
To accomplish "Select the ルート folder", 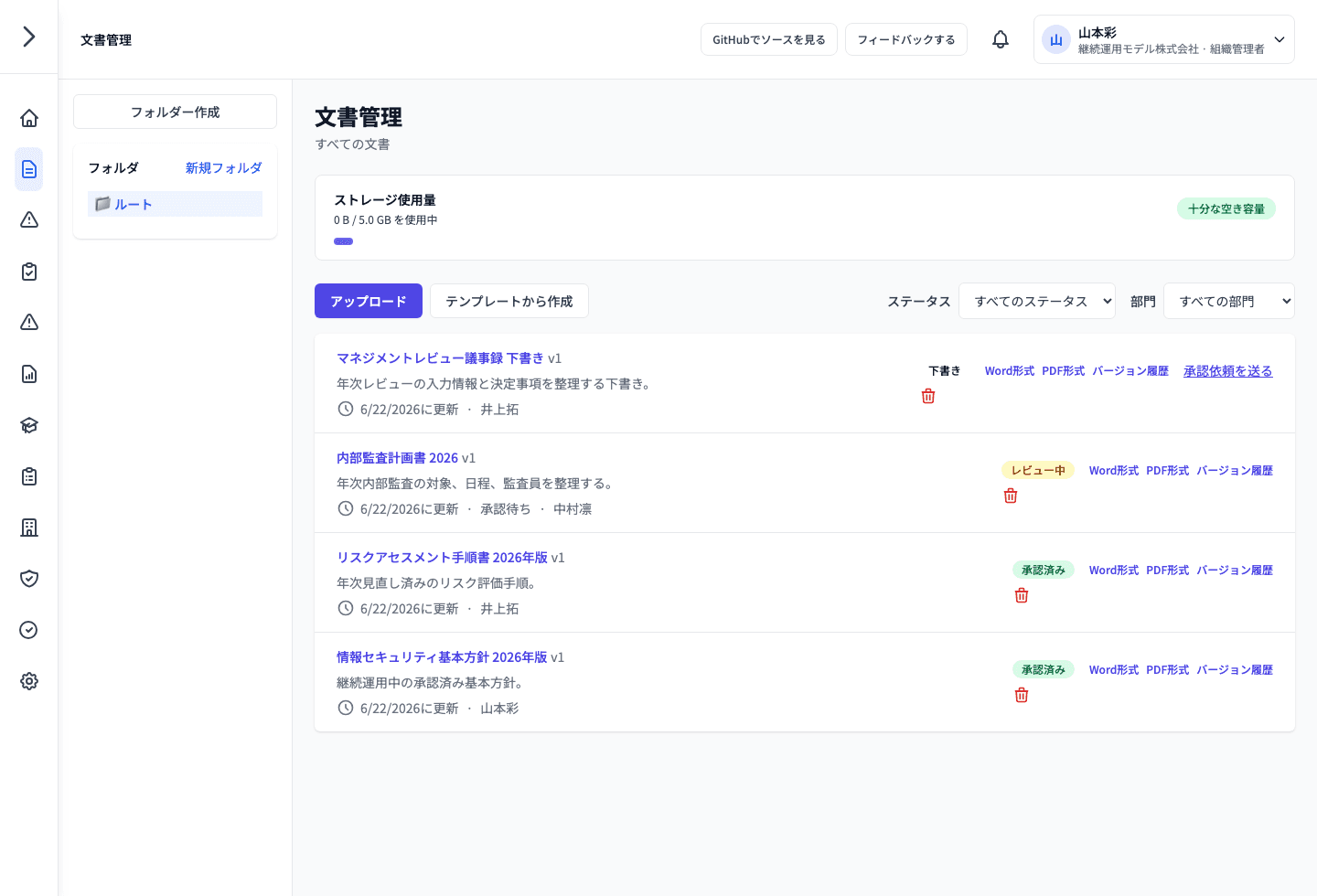I will click(175, 204).
